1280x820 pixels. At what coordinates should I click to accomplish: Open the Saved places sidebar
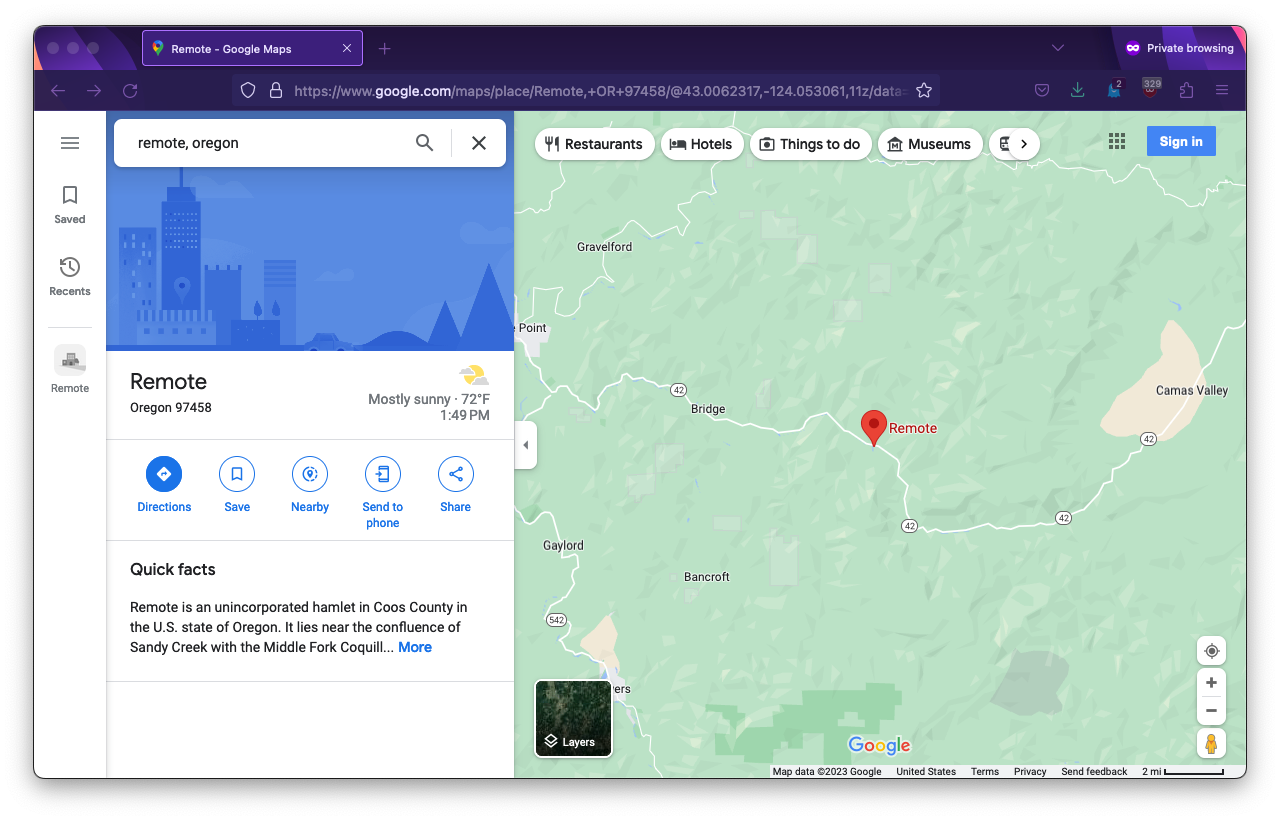(x=70, y=204)
